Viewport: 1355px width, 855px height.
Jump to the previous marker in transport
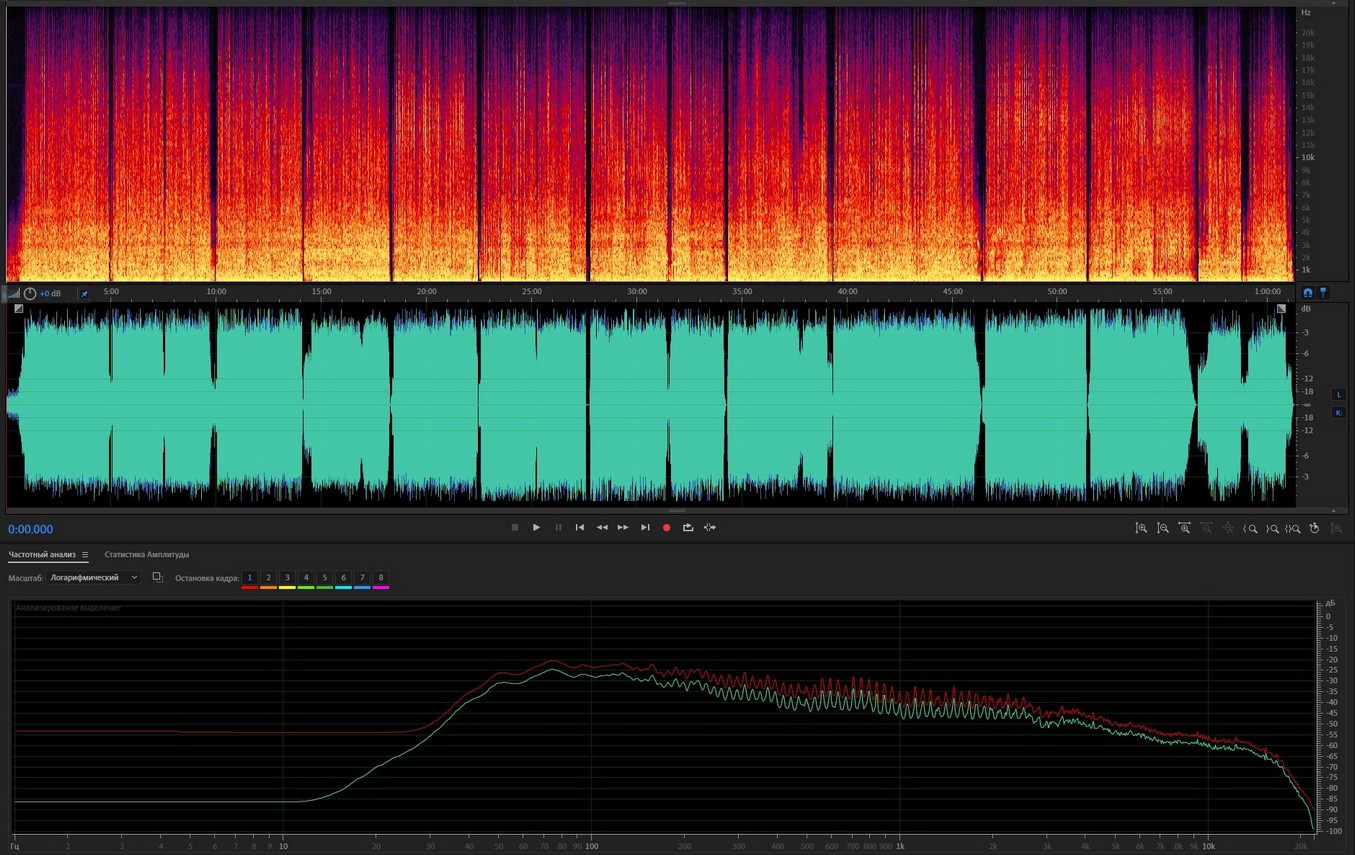(580, 528)
